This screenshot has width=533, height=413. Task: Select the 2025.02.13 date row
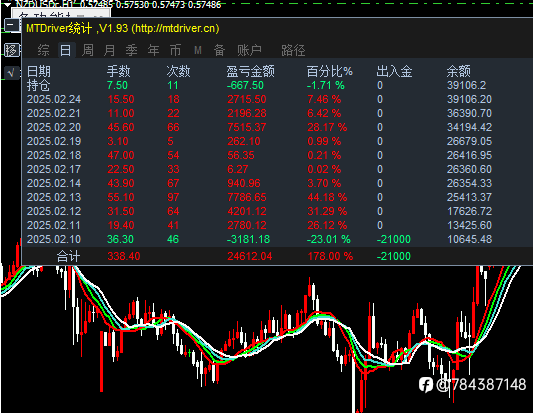54,197
